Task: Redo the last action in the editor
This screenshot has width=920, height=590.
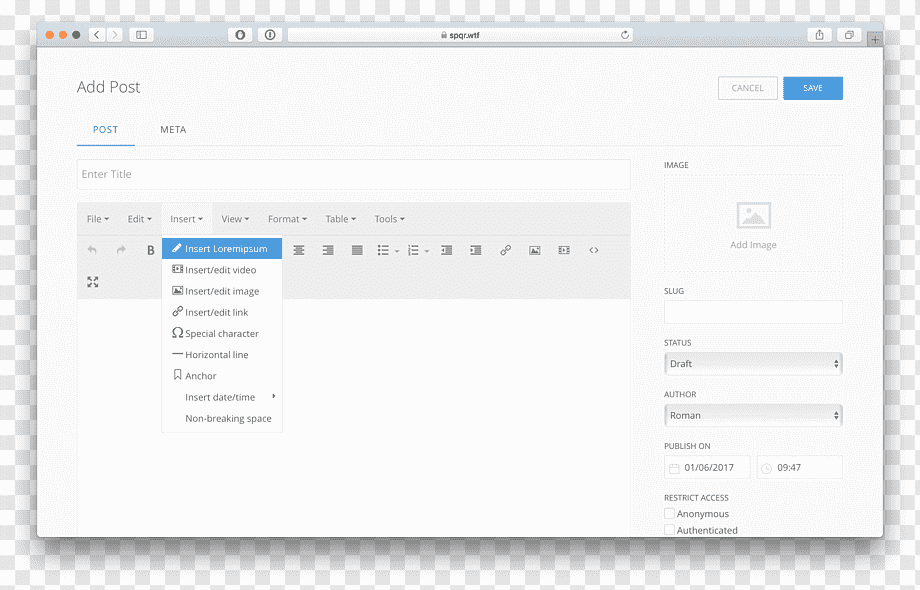Action: click(x=121, y=250)
